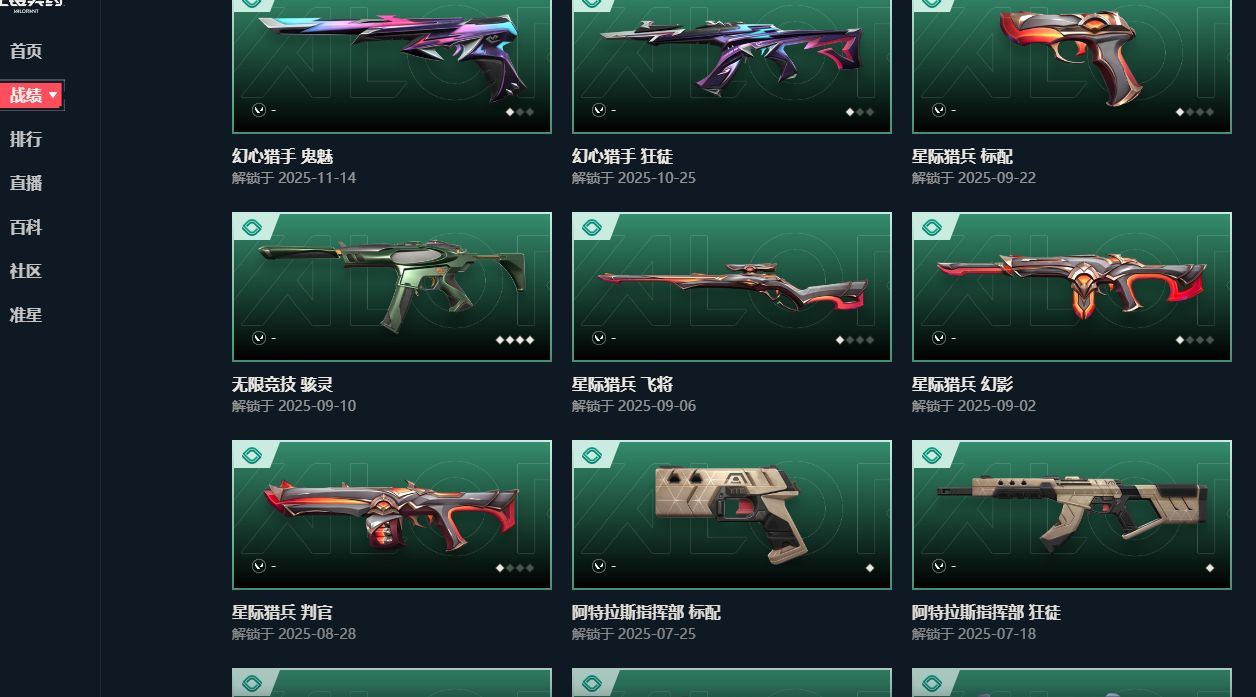Image resolution: width=1256 pixels, height=697 pixels.
Task: Open 星际猎兵 飞将 skin title
Action: click(622, 384)
